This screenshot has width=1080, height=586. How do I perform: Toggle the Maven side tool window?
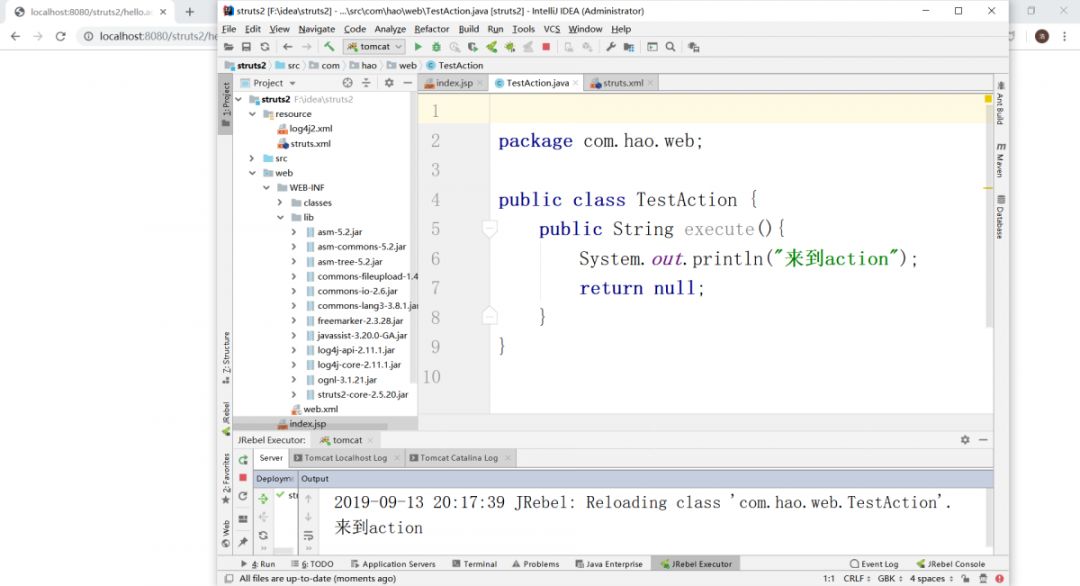[x=1000, y=160]
